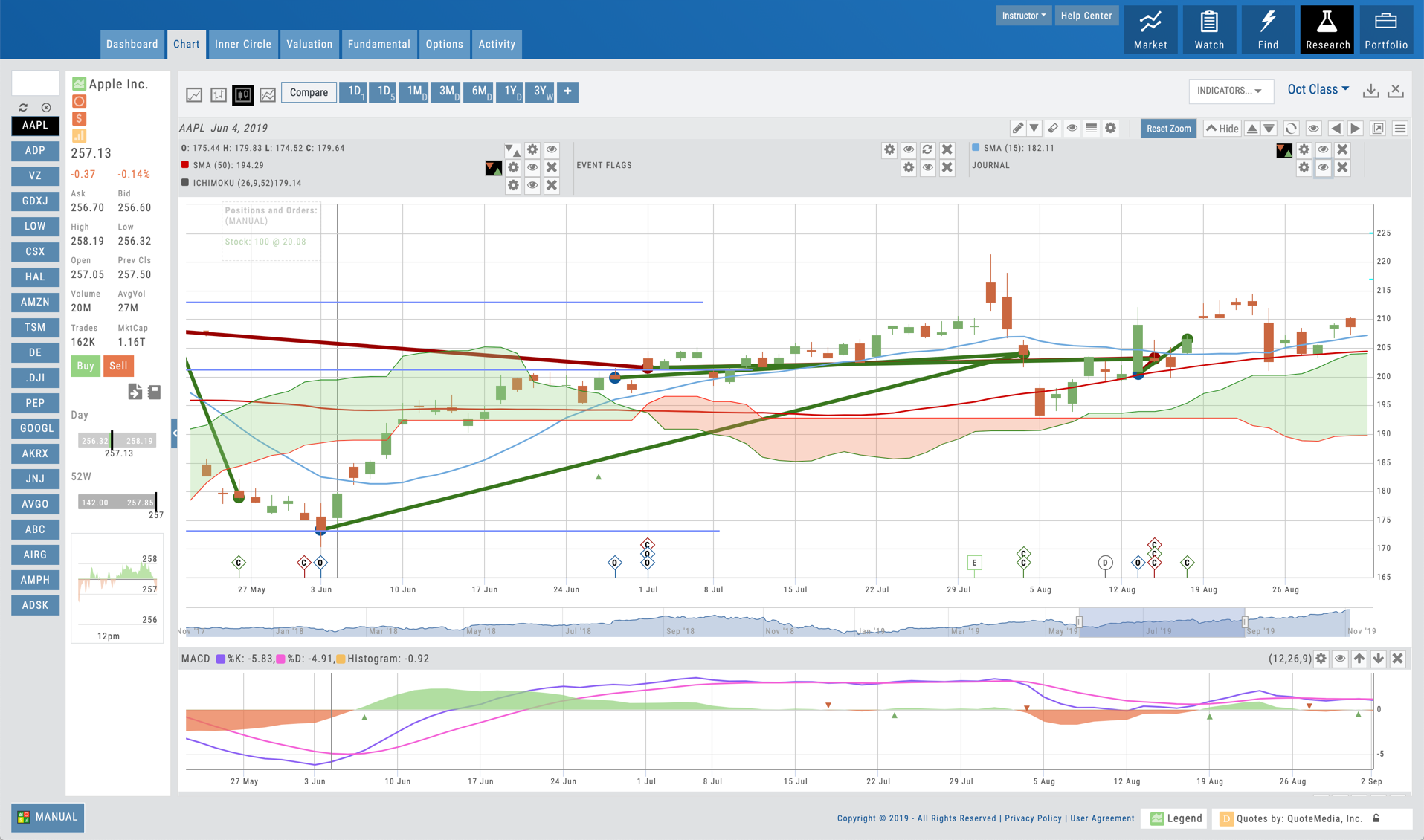Open the Indicators dropdown
1424x840 pixels.
(1230, 91)
